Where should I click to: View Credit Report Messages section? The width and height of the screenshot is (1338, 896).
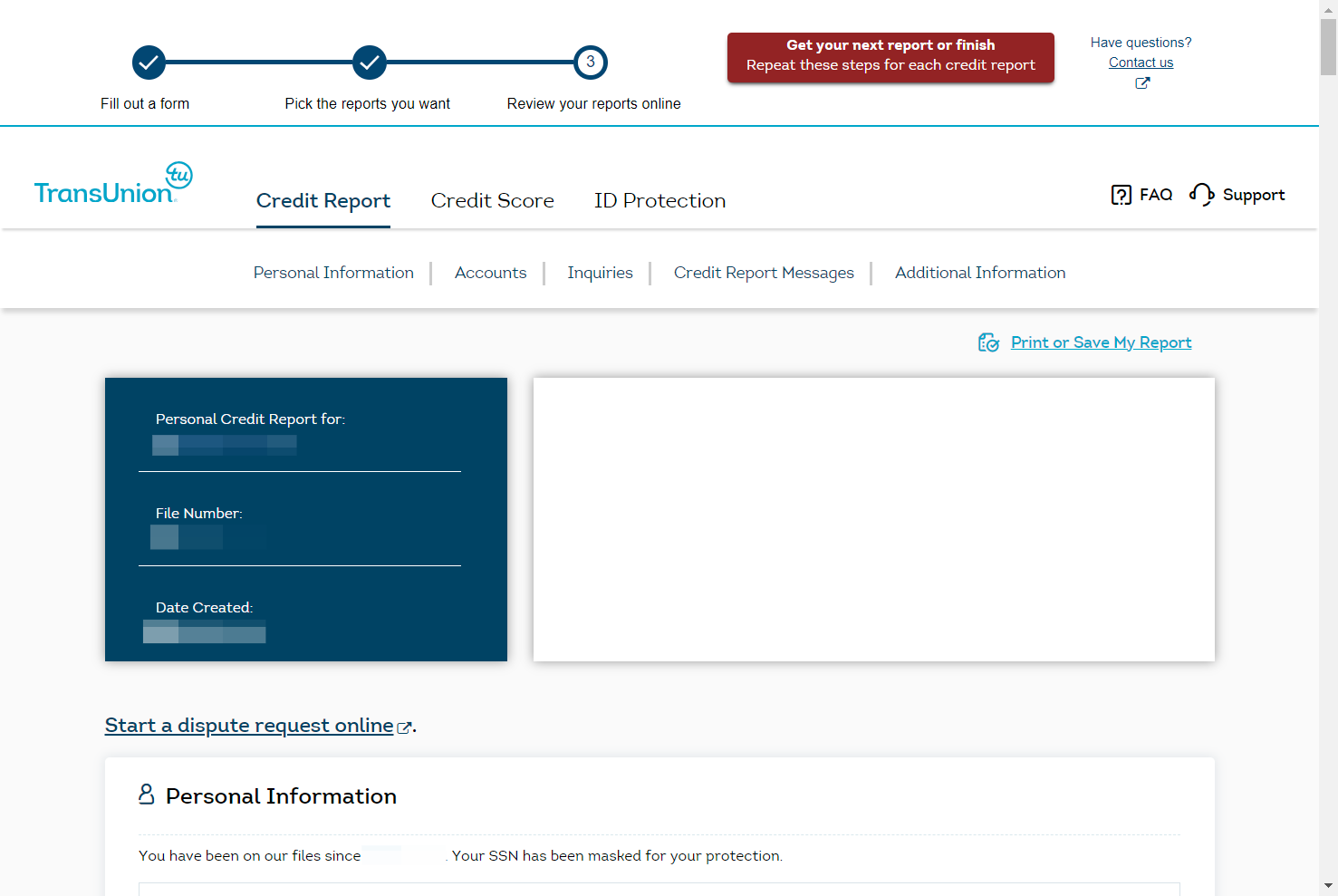pyautogui.click(x=764, y=273)
